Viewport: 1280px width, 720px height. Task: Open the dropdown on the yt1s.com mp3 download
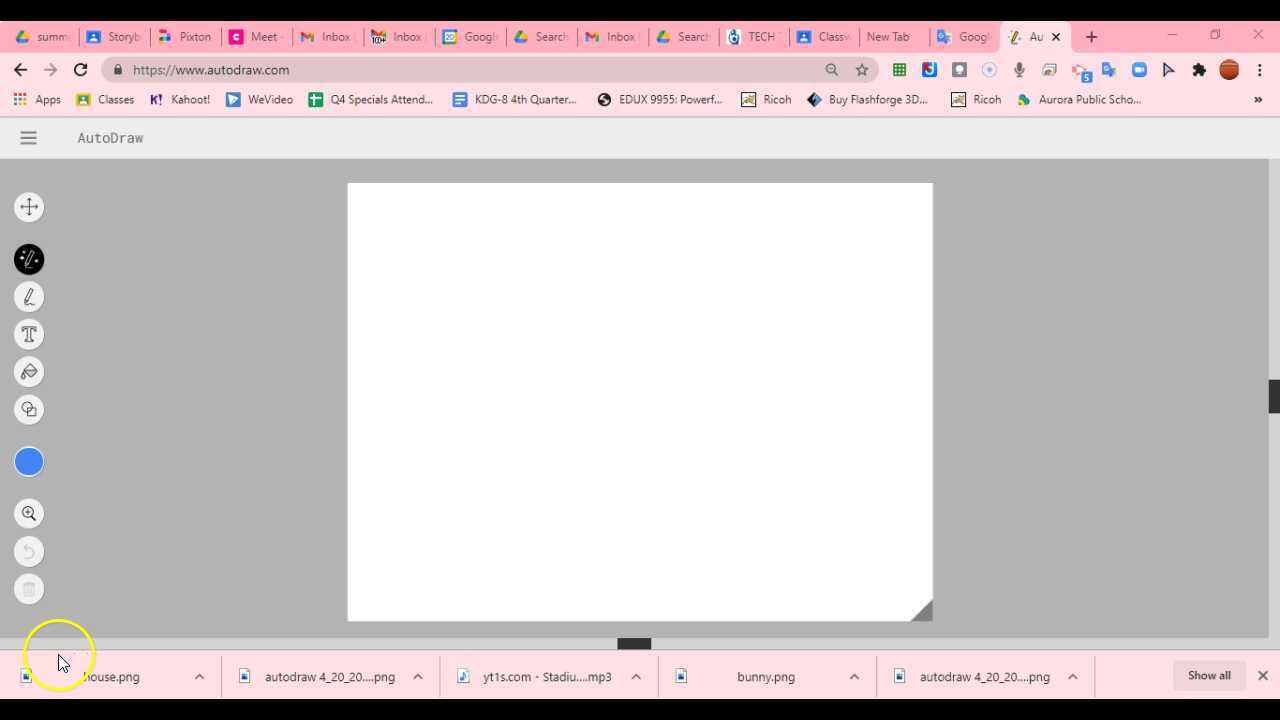tap(636, 677)
